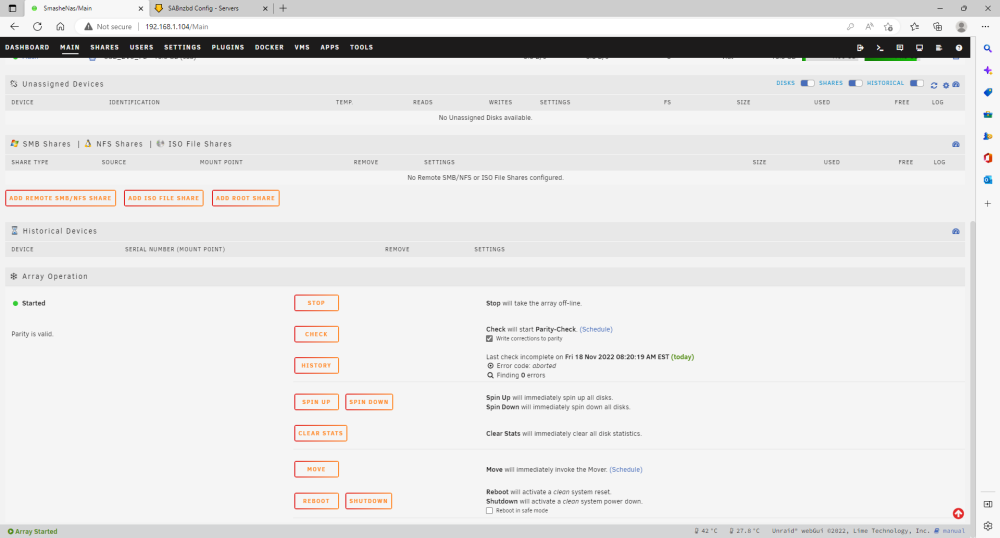Screen dimensions: 1000x538
Task: Click dashboard icon in Historical Devices header
Action: click(x=956, y=231)
